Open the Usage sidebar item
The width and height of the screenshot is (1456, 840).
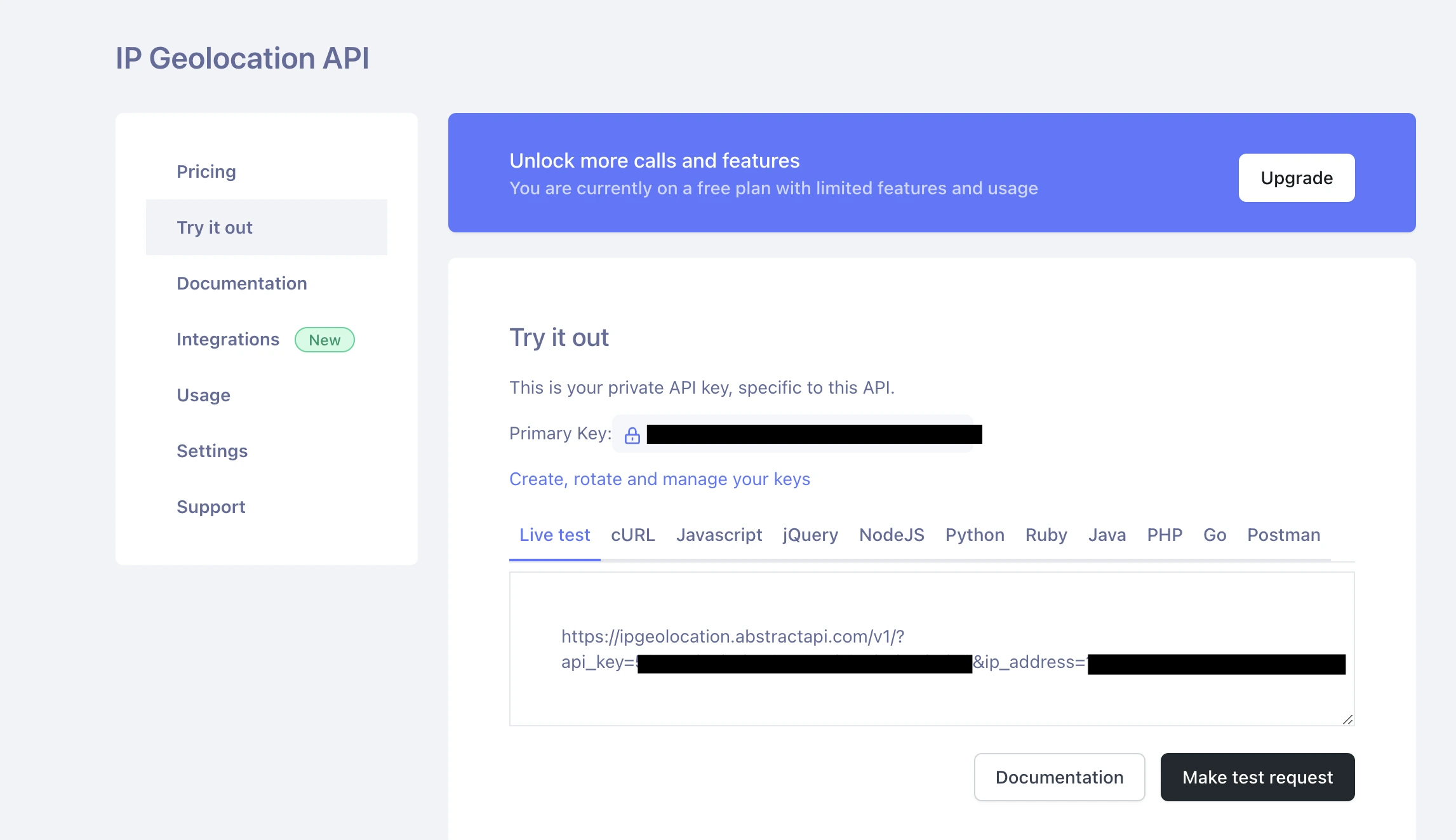266,395
